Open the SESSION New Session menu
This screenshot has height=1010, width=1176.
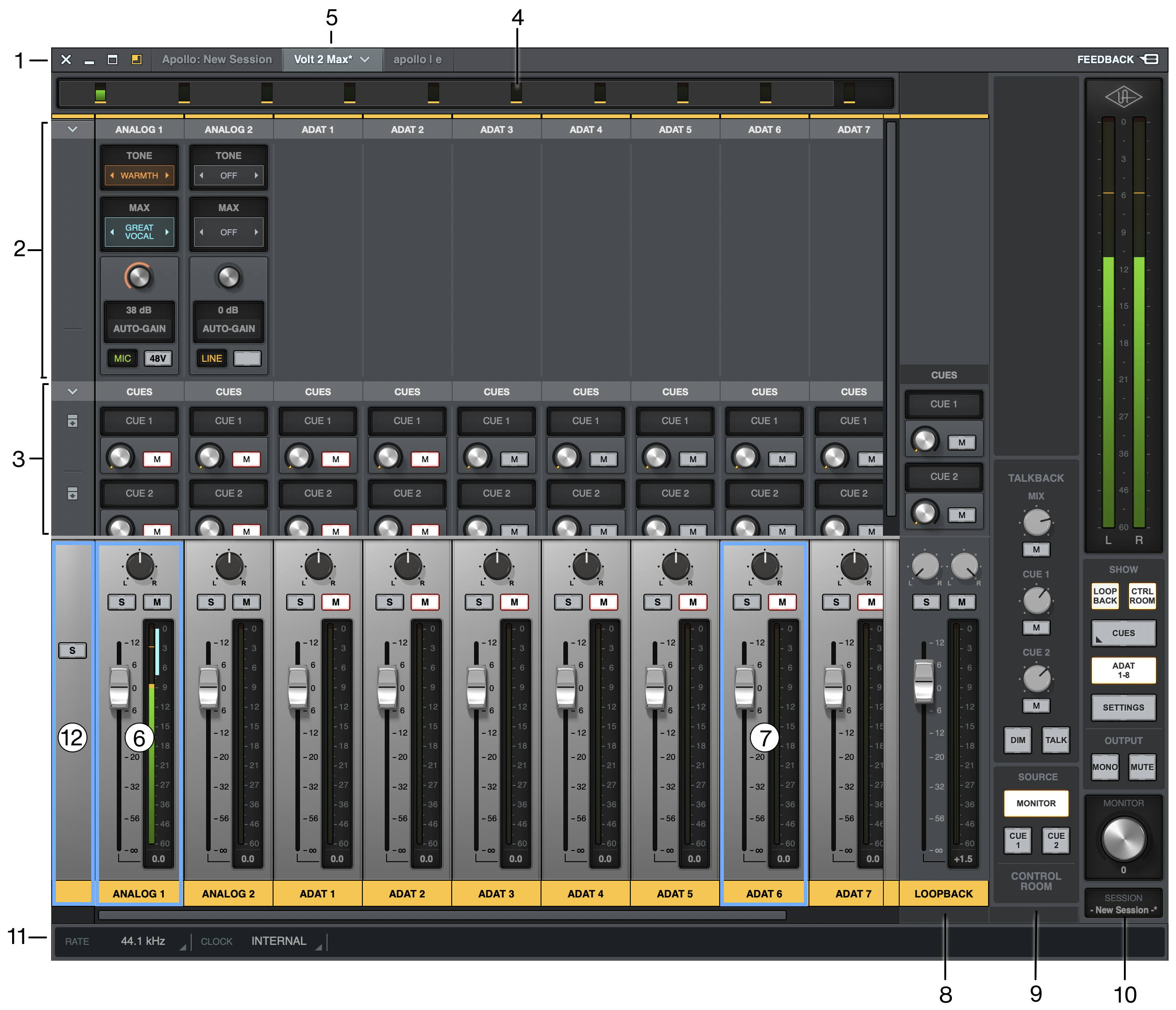[x=1123, y=904]
